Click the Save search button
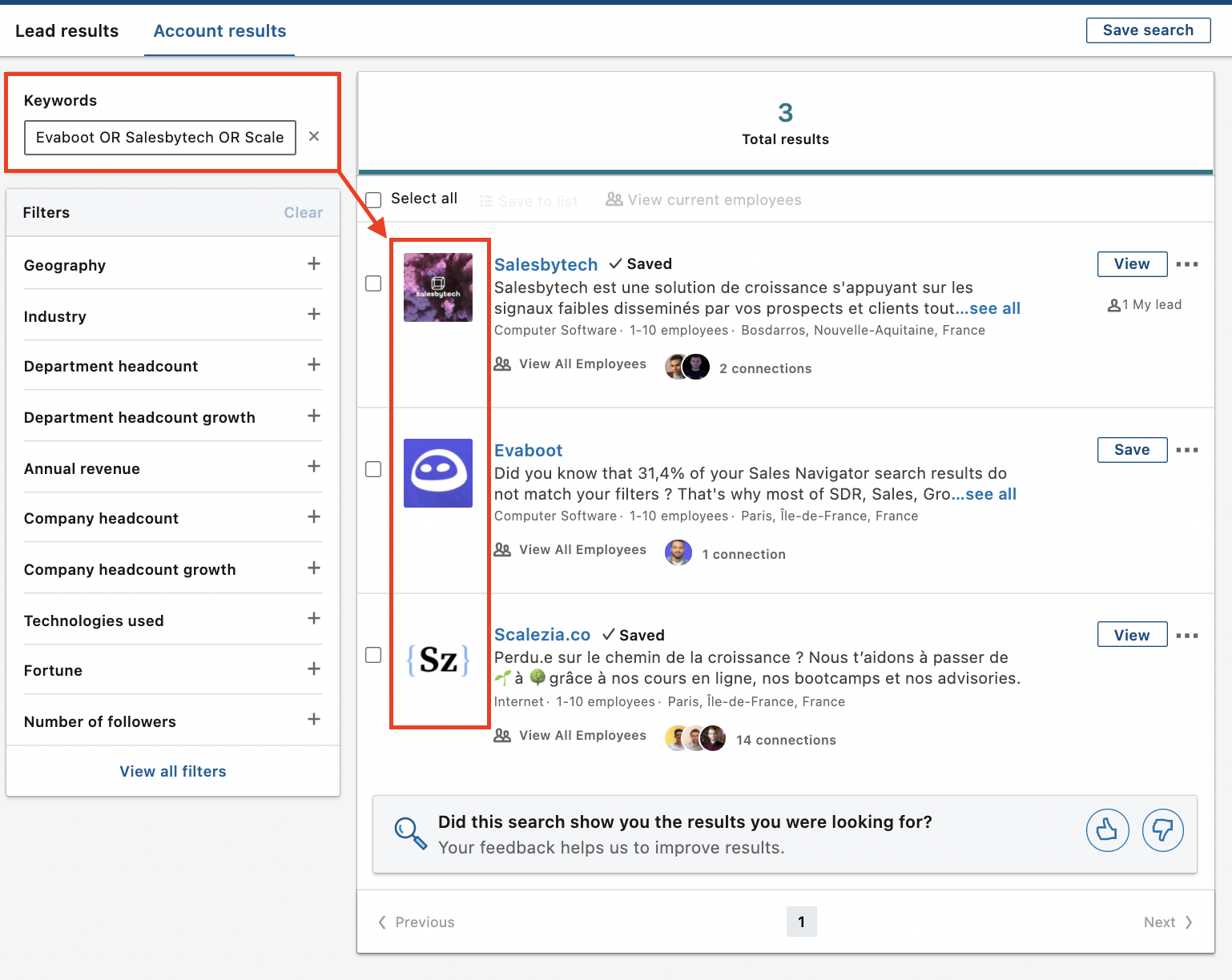 point(1148,30)
